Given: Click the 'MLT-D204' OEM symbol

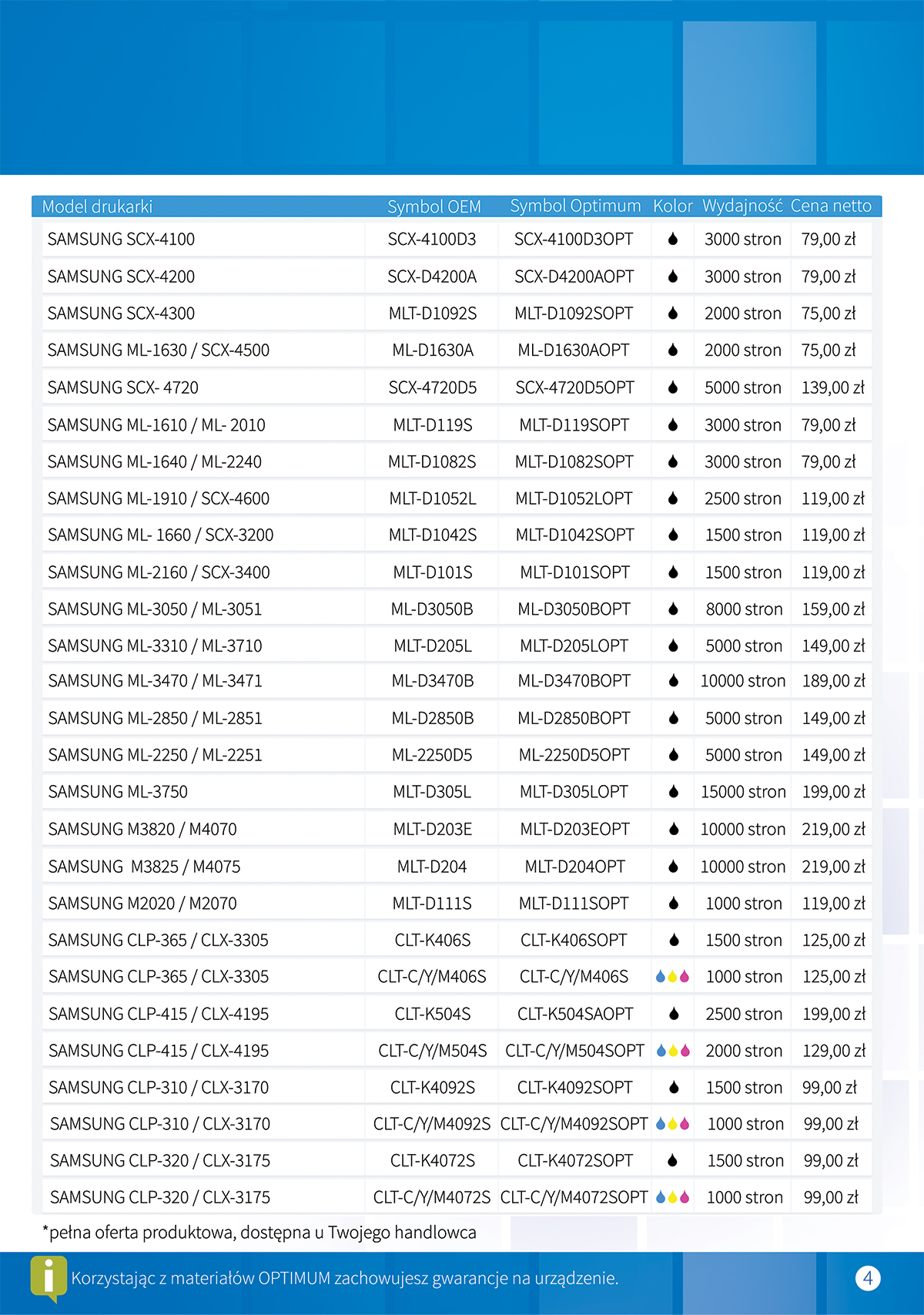Looking at the screenshot, I should click(432, 867).
